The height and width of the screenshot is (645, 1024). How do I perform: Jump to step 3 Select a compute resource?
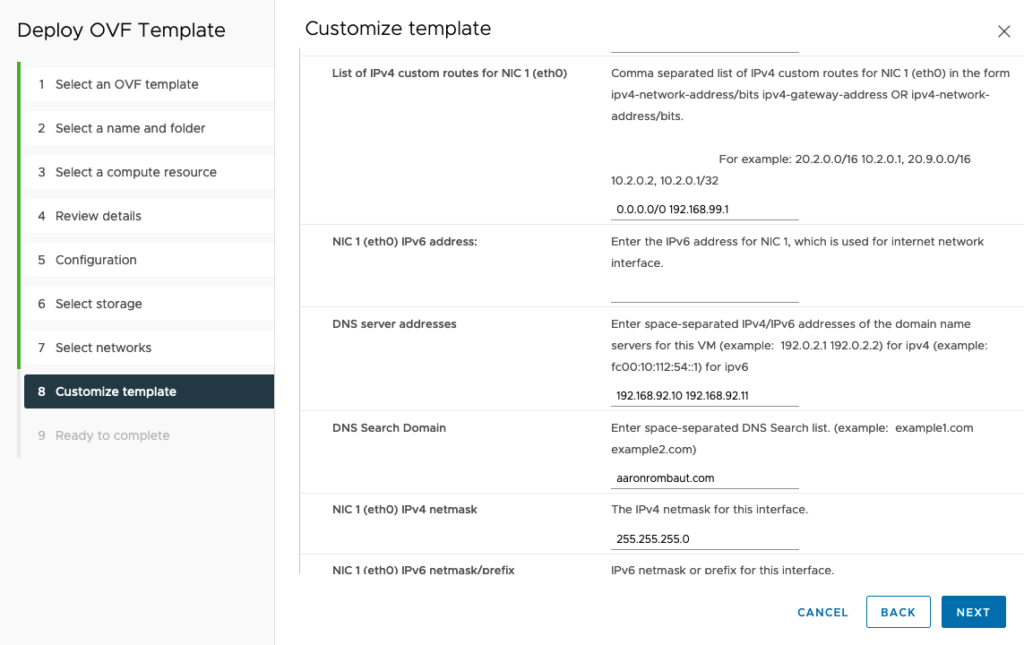(x=135, y=172)
